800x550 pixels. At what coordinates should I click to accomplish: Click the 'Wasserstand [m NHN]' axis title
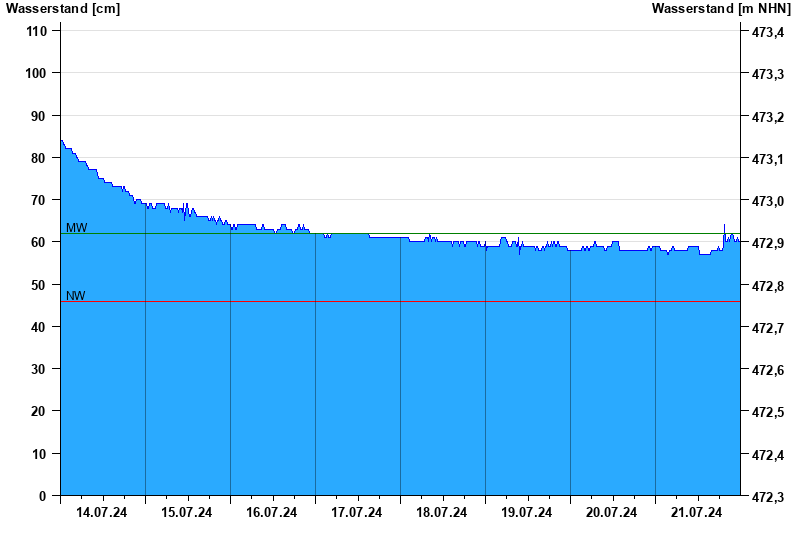point(721,8)
